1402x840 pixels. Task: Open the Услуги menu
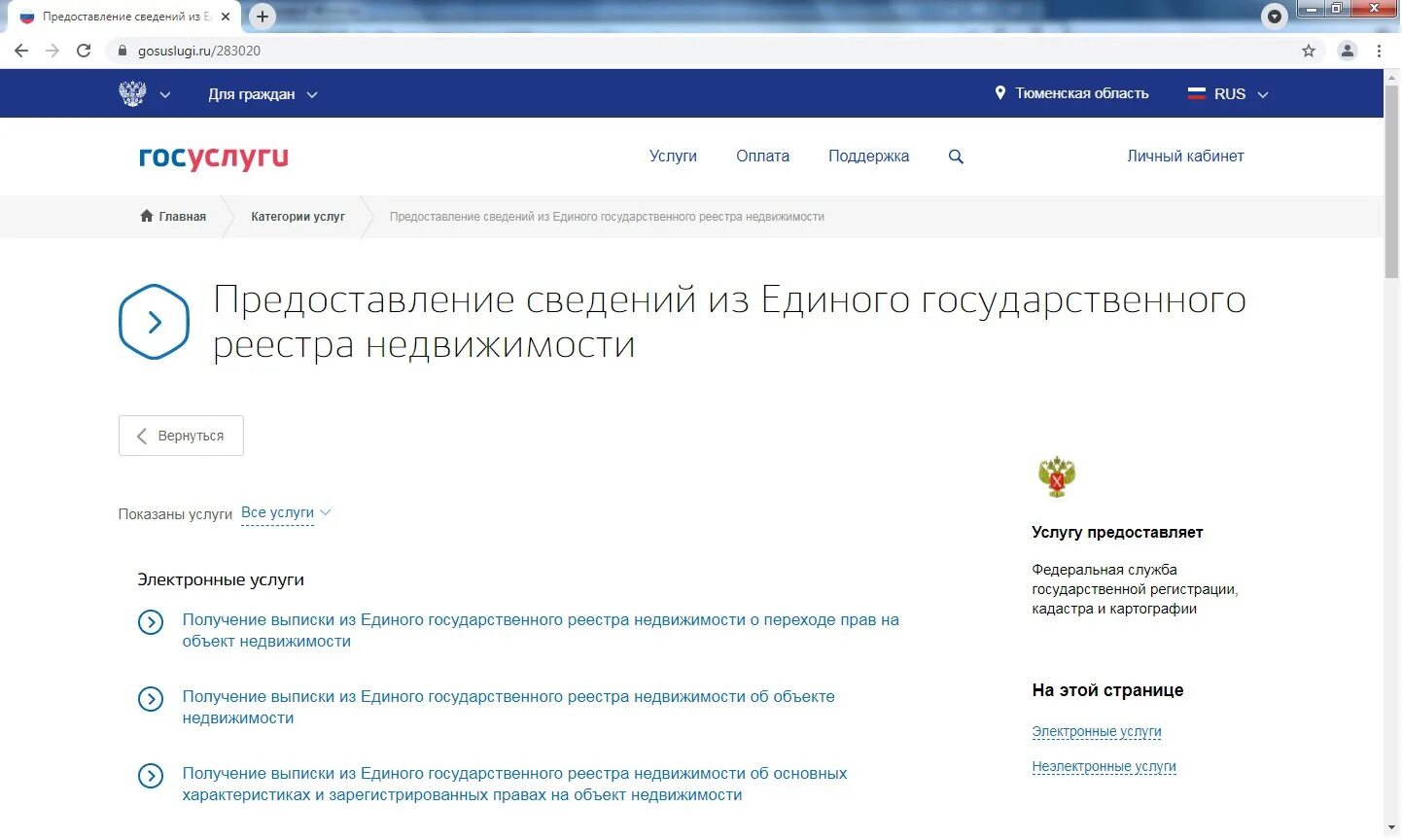tap(673, 156)
